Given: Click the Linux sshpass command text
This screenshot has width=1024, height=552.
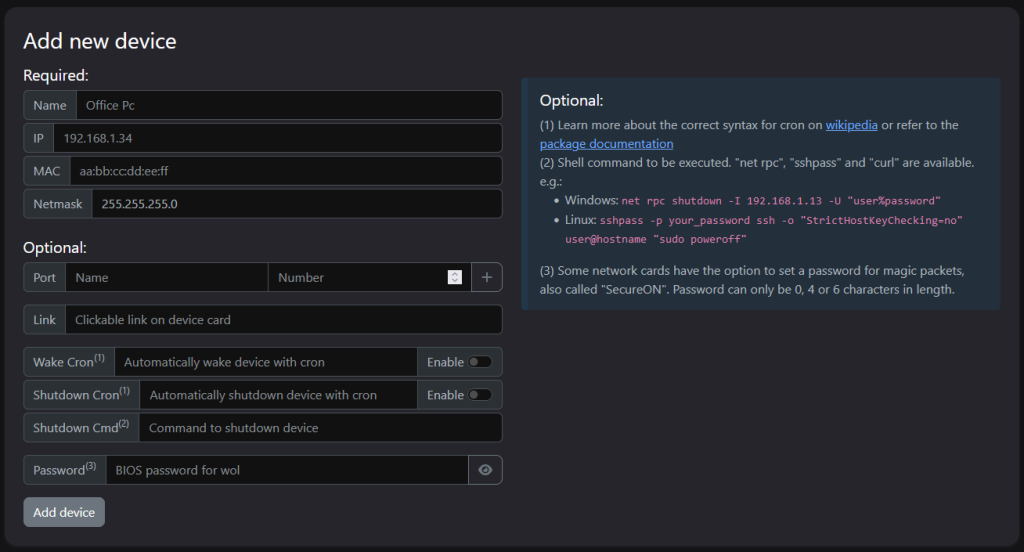Looking at the screenshot, I should point(763,230).
